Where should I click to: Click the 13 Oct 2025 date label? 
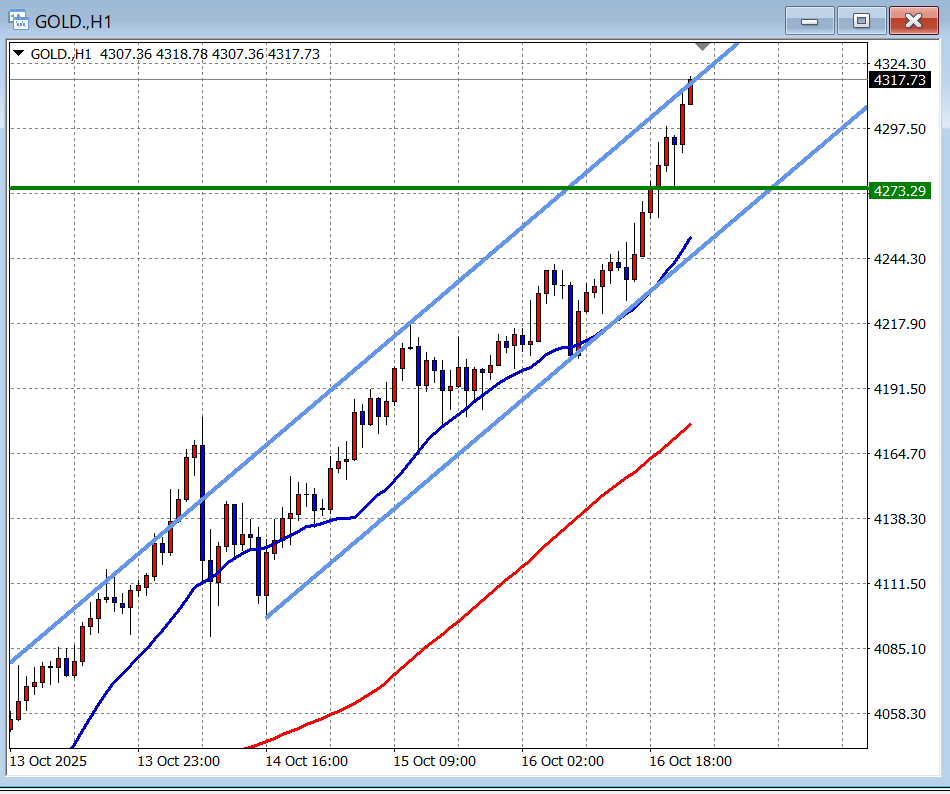pos(48,761)
